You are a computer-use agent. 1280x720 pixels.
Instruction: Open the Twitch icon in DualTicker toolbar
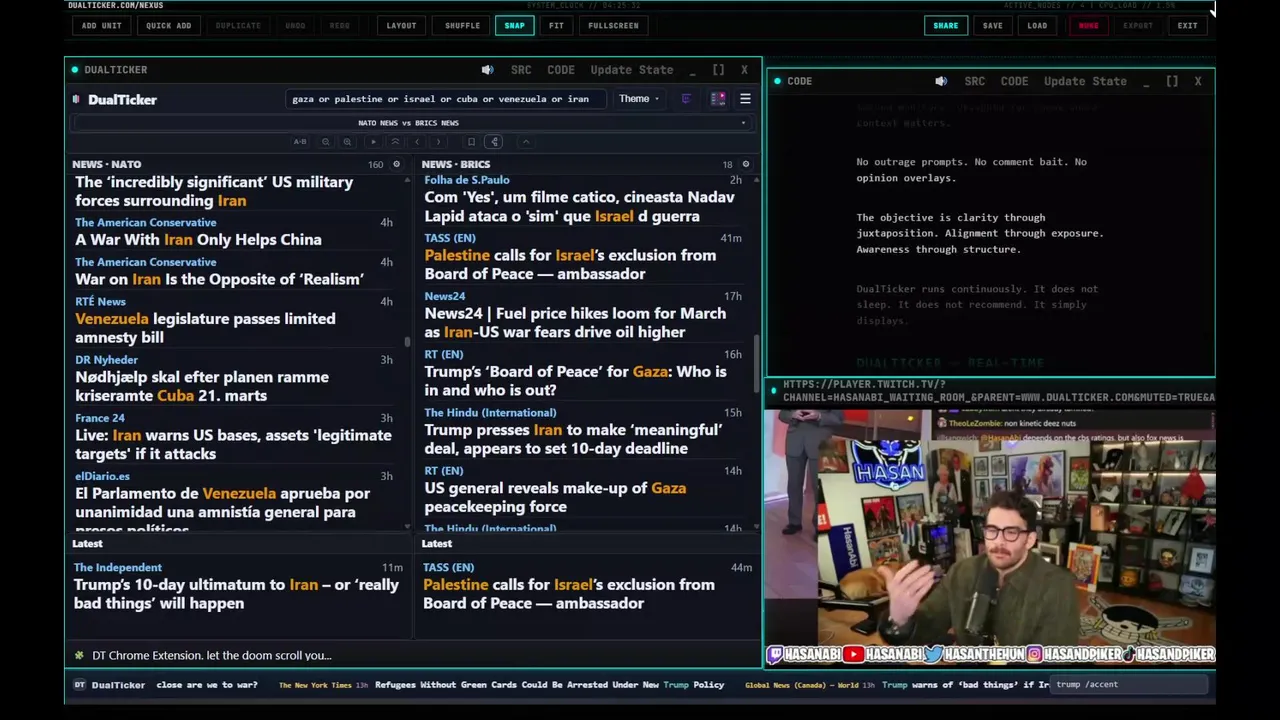pos(686,99)
